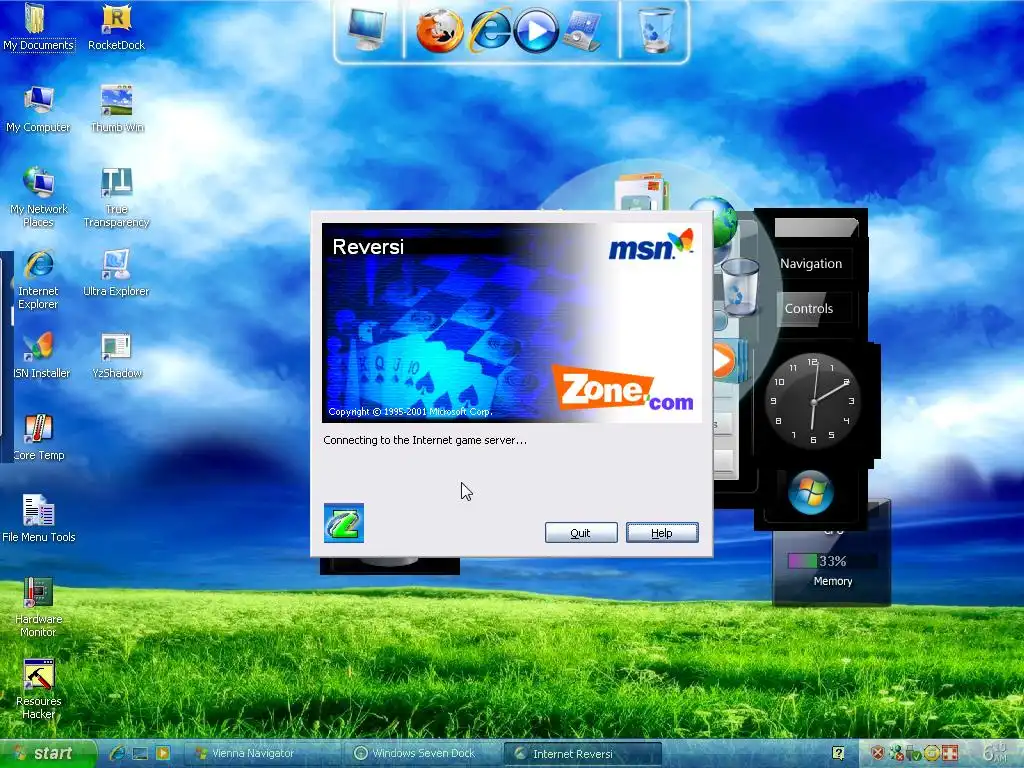Select the Resource Hacker desktop icon
This screenshot has width=1024, height=768.
(x=38, y=689)
